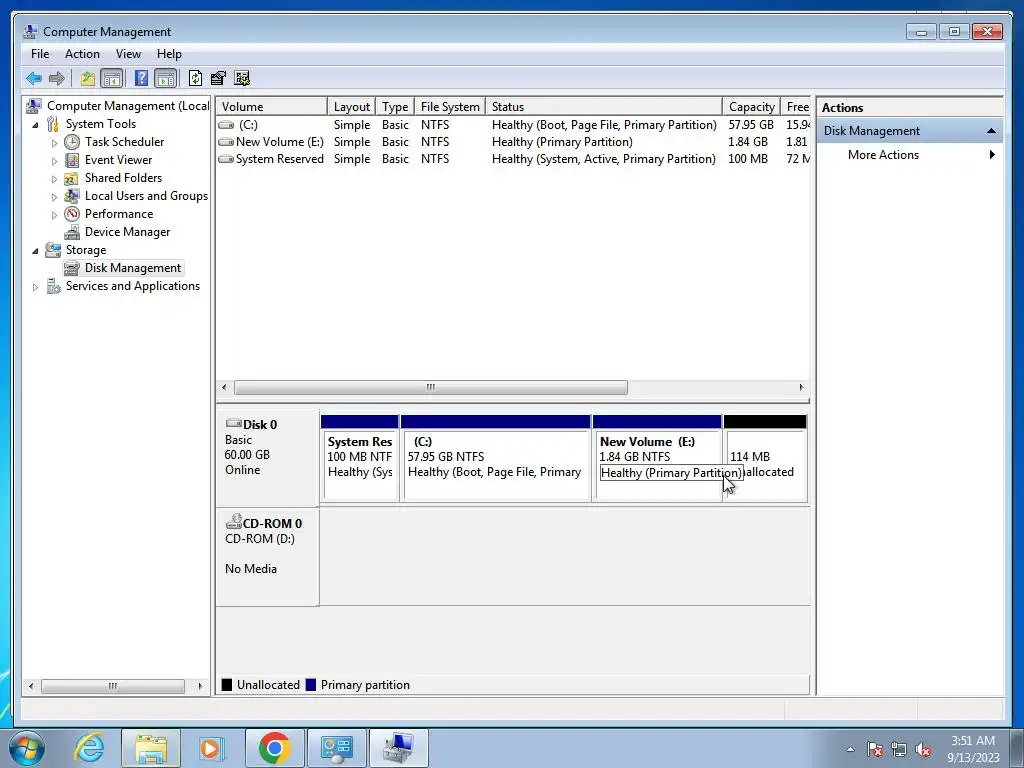Image resolution: width=1024 pixels, height=768 pixels.
Task: Sort by the File System column header
Action: 449,106
